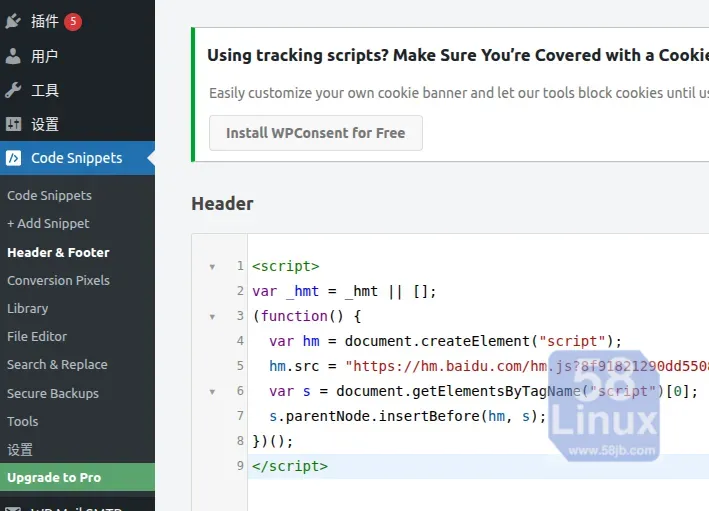
Task: Click the s.parentNode.insertBefore line 7
Action: click(x=407, y=416)
